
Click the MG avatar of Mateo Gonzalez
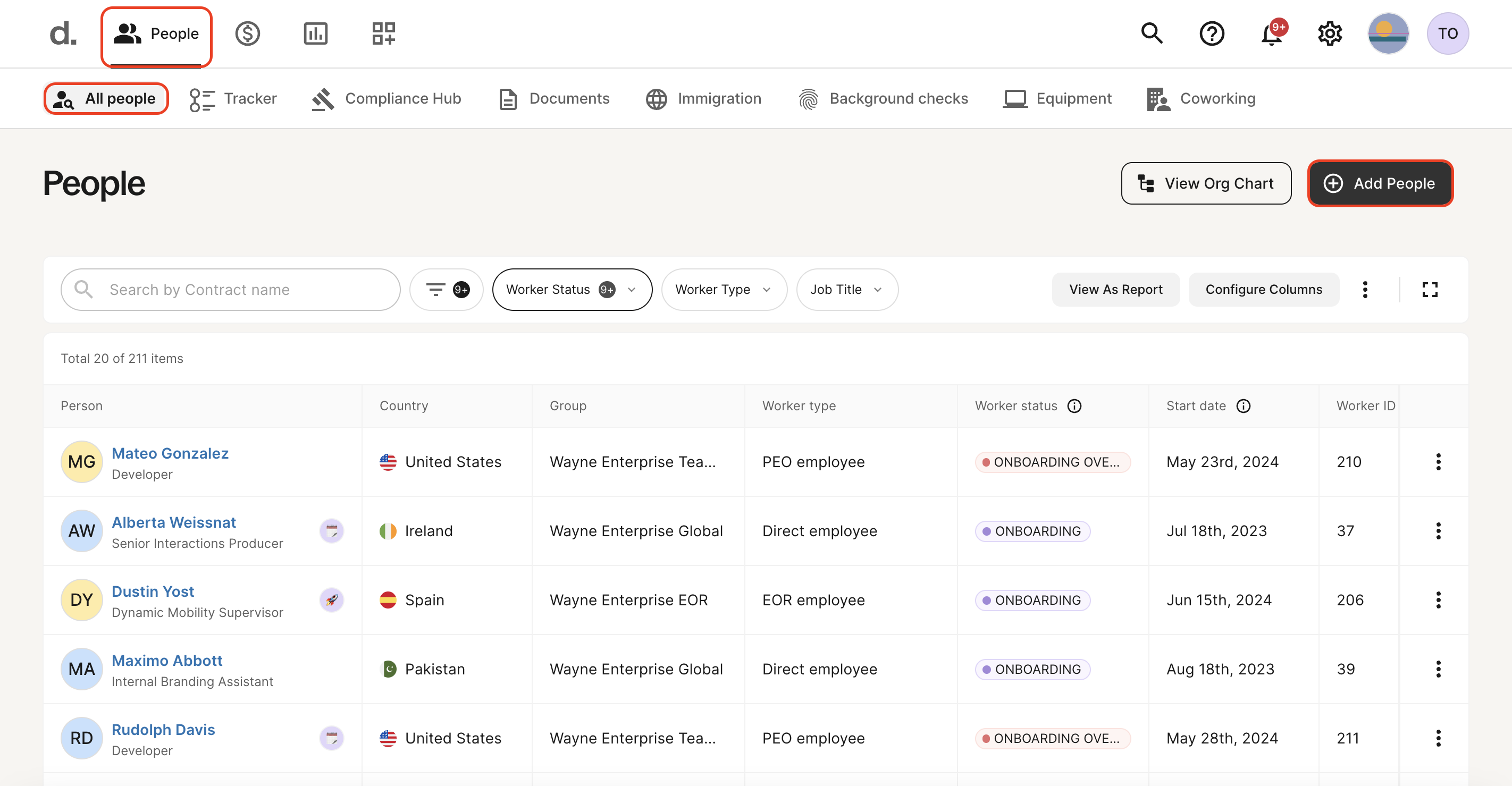(81, 462)
